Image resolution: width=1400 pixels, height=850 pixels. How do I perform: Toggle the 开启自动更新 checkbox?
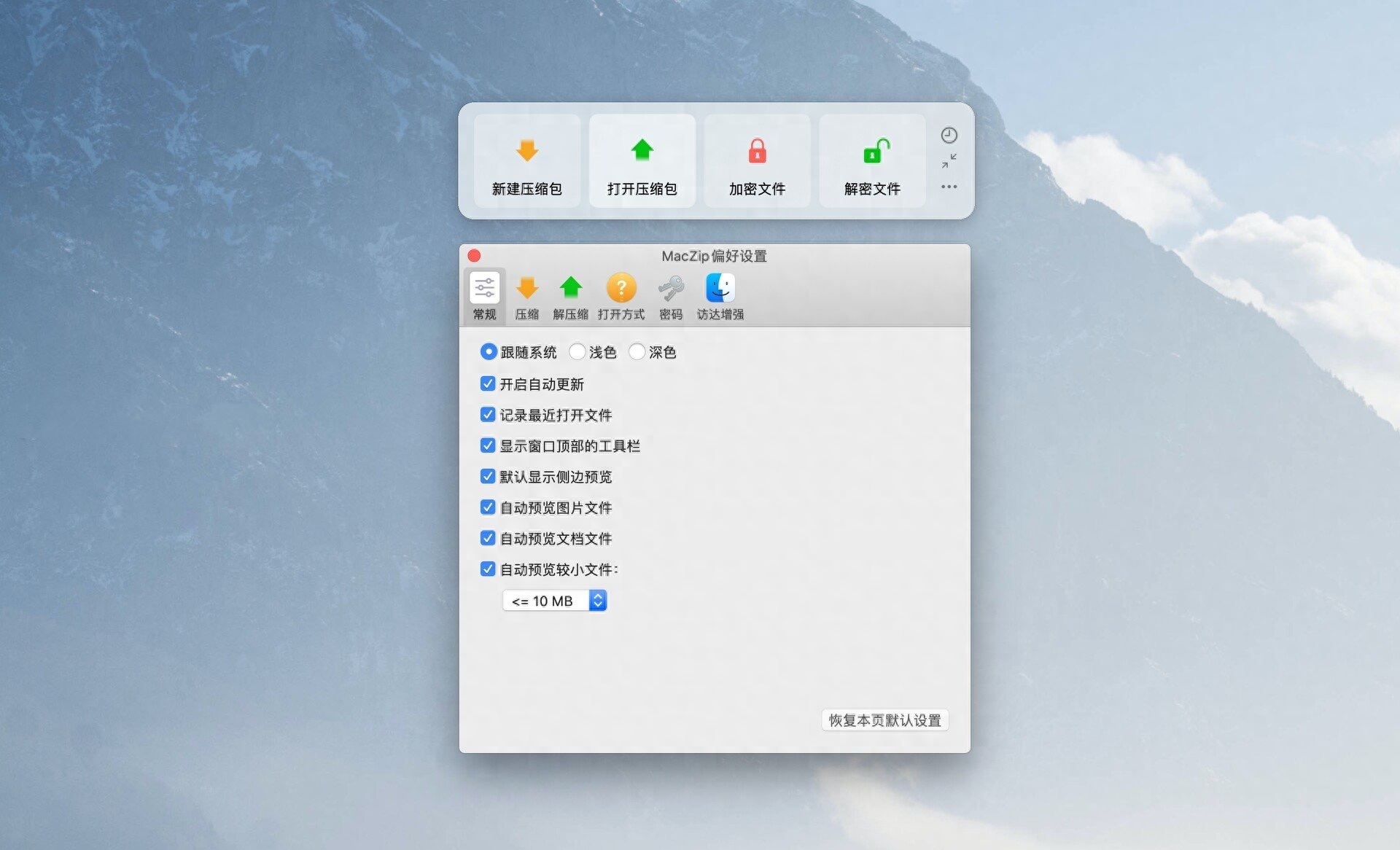488,383
